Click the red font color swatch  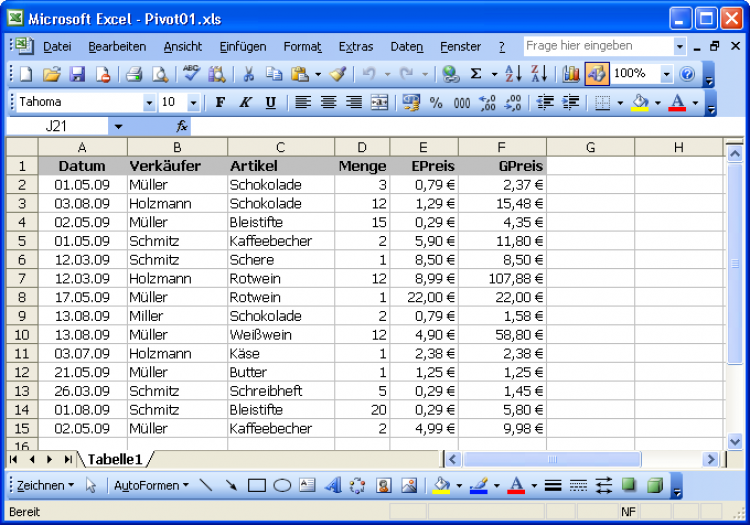[677, 102]
